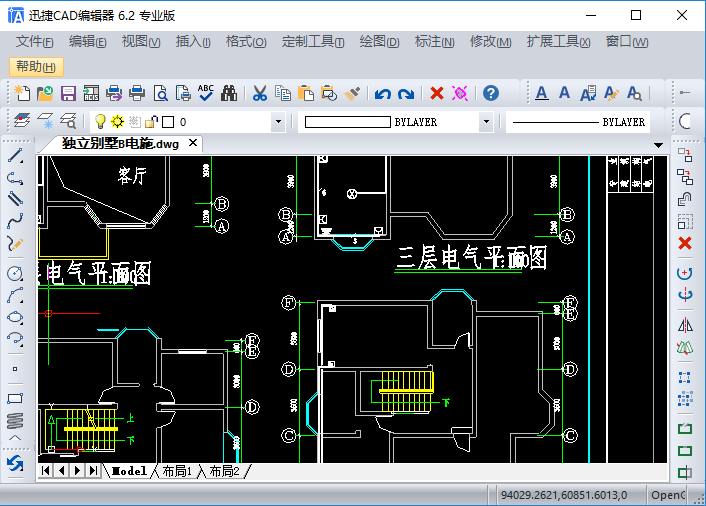The height and width of the screenshot is (506, 706).
Task: Select the Mirror tool in right sidebar
Action: pyautogui.click(x=685, y=325)
